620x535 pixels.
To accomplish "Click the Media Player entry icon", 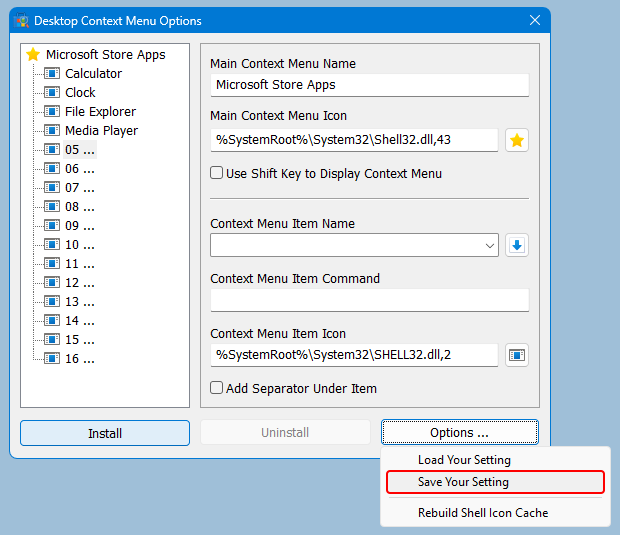I will tap(53, 131).
